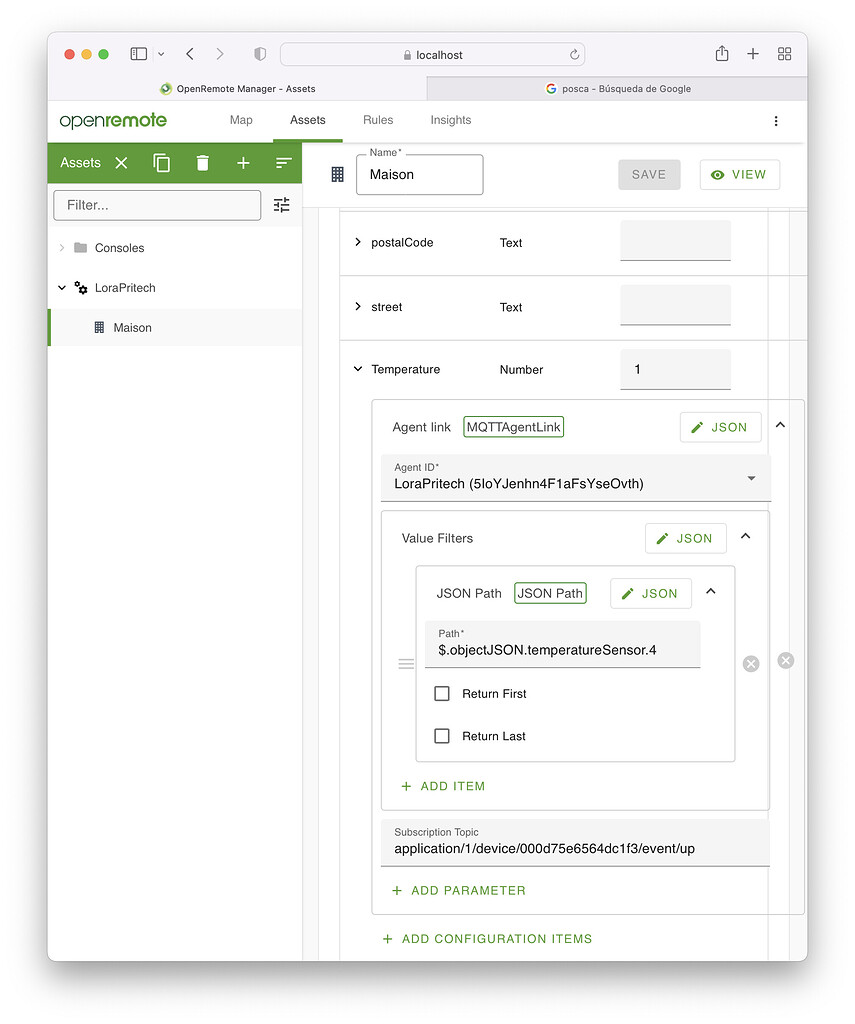Edit Value Filters JSON with the pencil icon
The width and height of the screenshot is (855, 1024).
[x=685, y=538]
